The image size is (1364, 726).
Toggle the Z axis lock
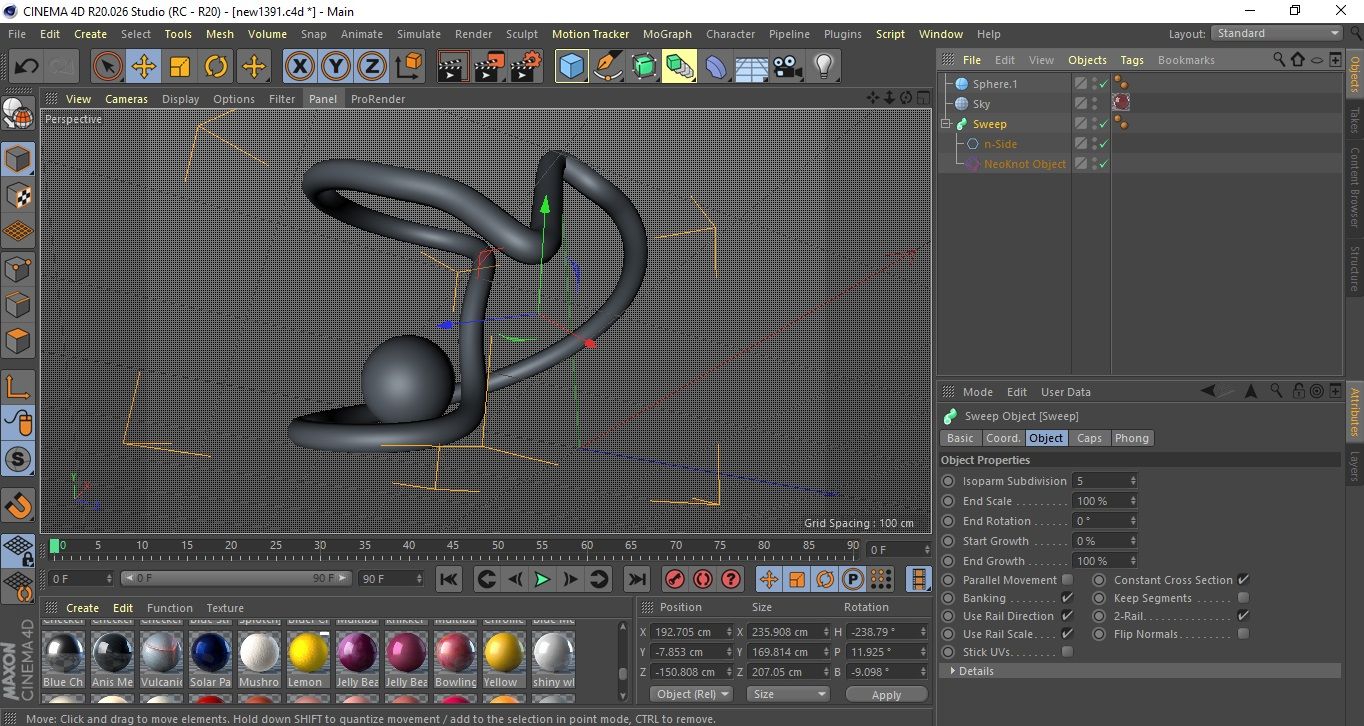(372, 67)
